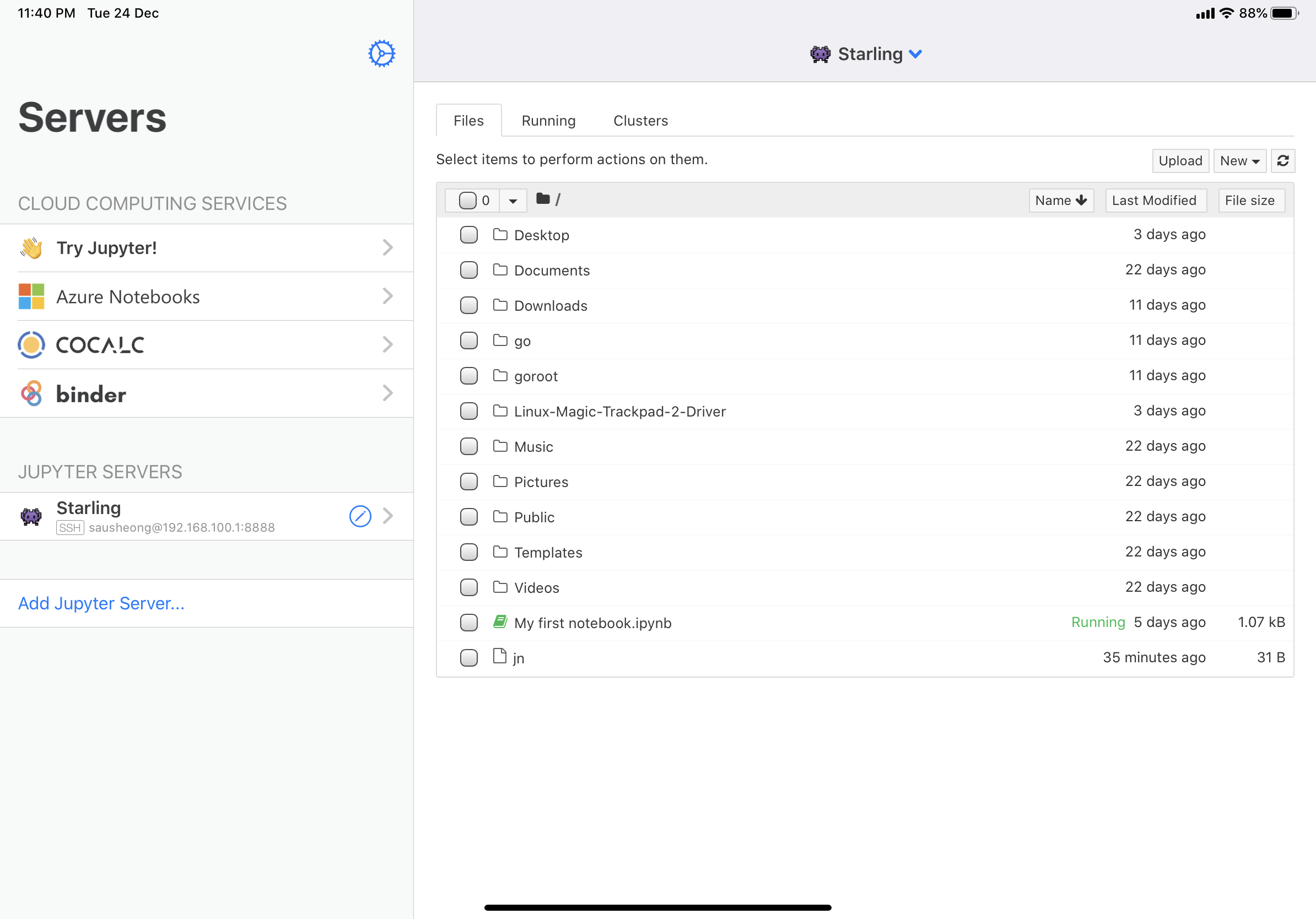The height and width of the screenshot is (919, 1316).
Task: Click the Documents folder icon
Action: click(500, 270)
